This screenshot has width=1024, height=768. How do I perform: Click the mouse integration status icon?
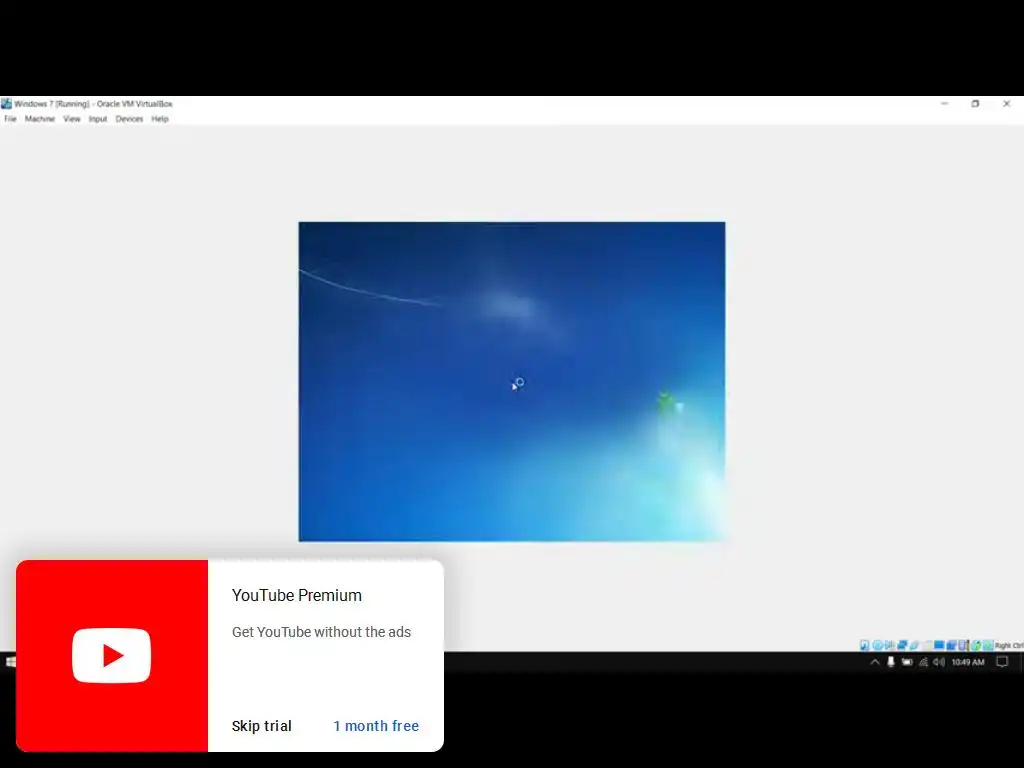click(x=976, y=645)
